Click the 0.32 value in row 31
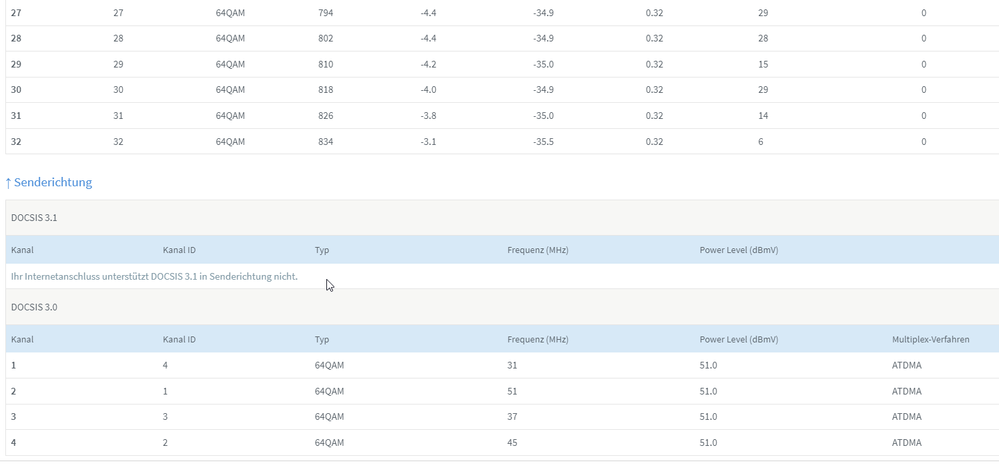This screenshot has height=476, width=999. click(654, 116)
